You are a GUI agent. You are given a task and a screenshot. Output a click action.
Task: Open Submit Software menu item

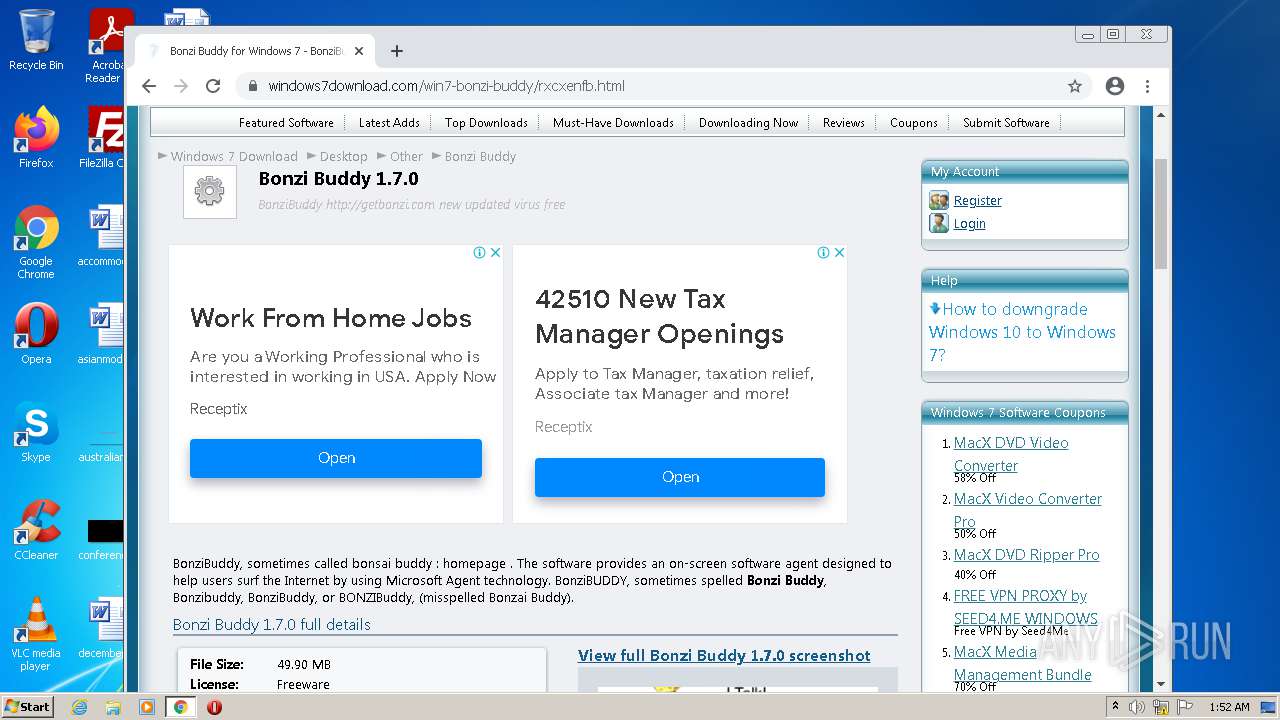click(x=1006, y=123)
